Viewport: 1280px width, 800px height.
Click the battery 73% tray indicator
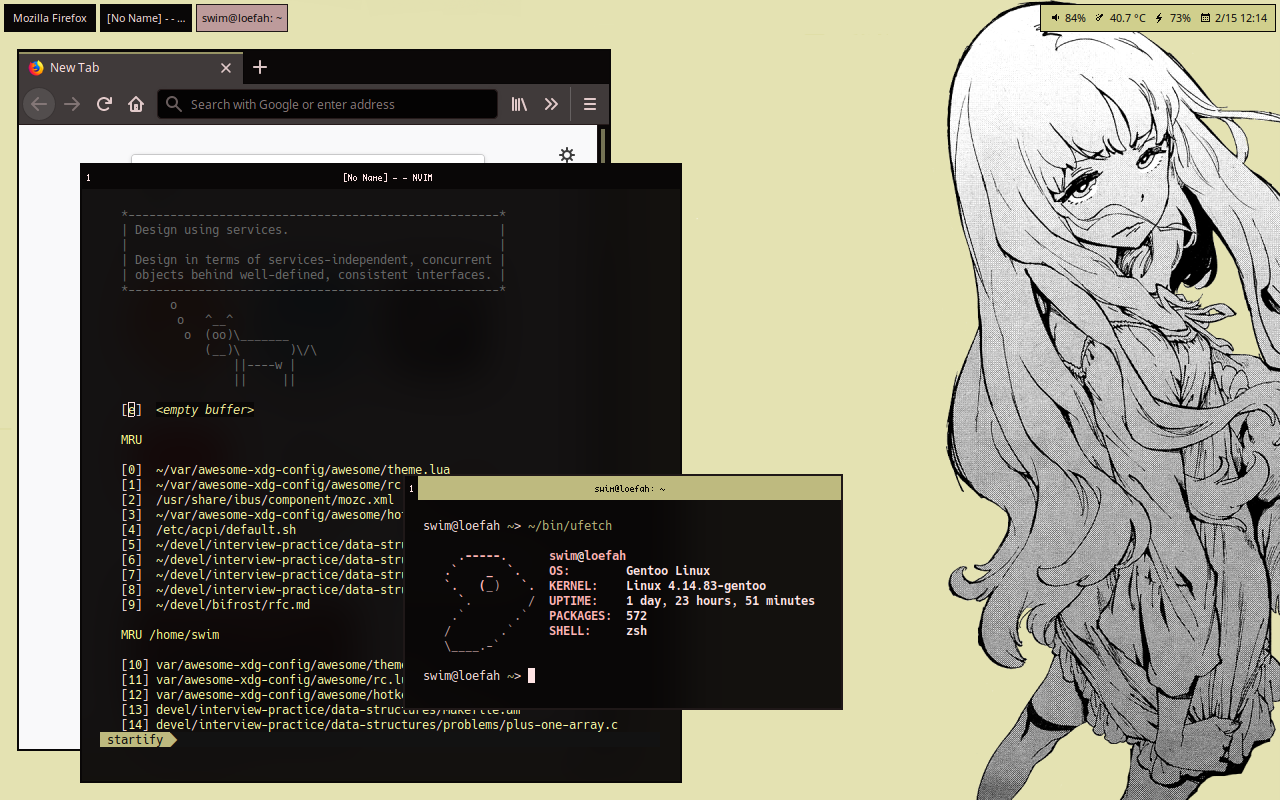[1173, 18]
